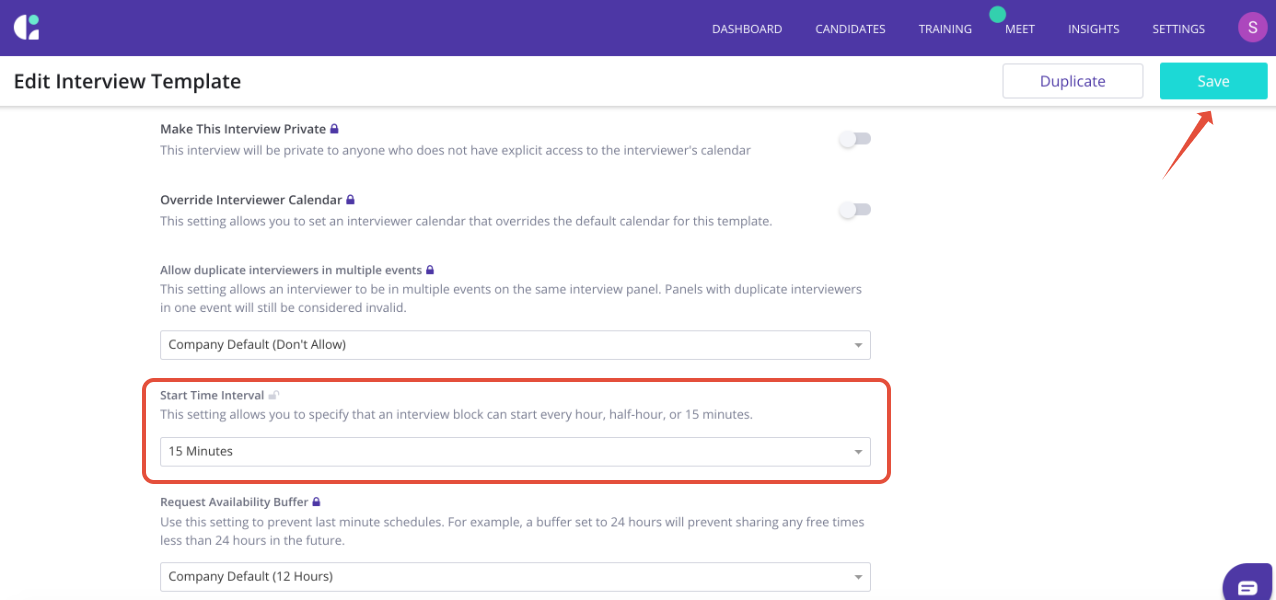Duplicate this interview template
This screenshot has width=1276, height=600.
click(x=1072, y=82)
